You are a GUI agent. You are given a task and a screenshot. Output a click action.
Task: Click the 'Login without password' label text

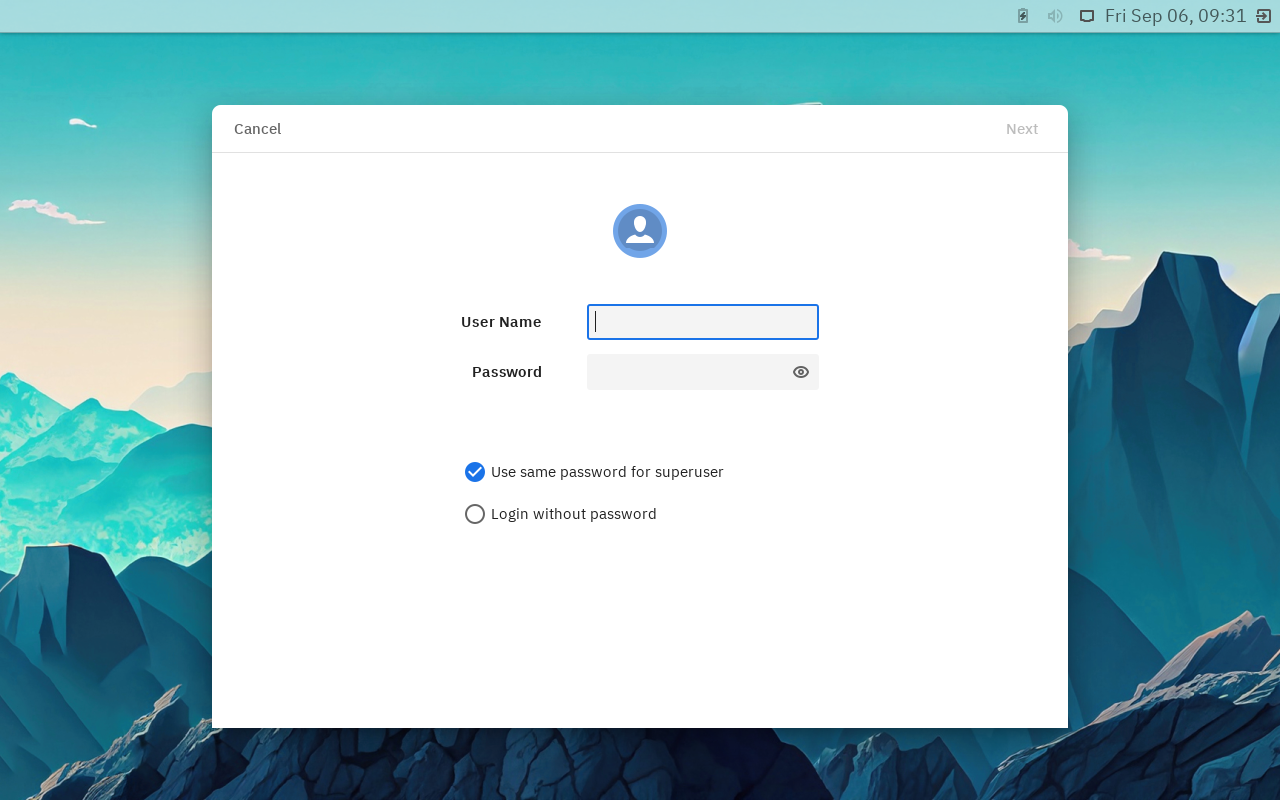(573, 514)
